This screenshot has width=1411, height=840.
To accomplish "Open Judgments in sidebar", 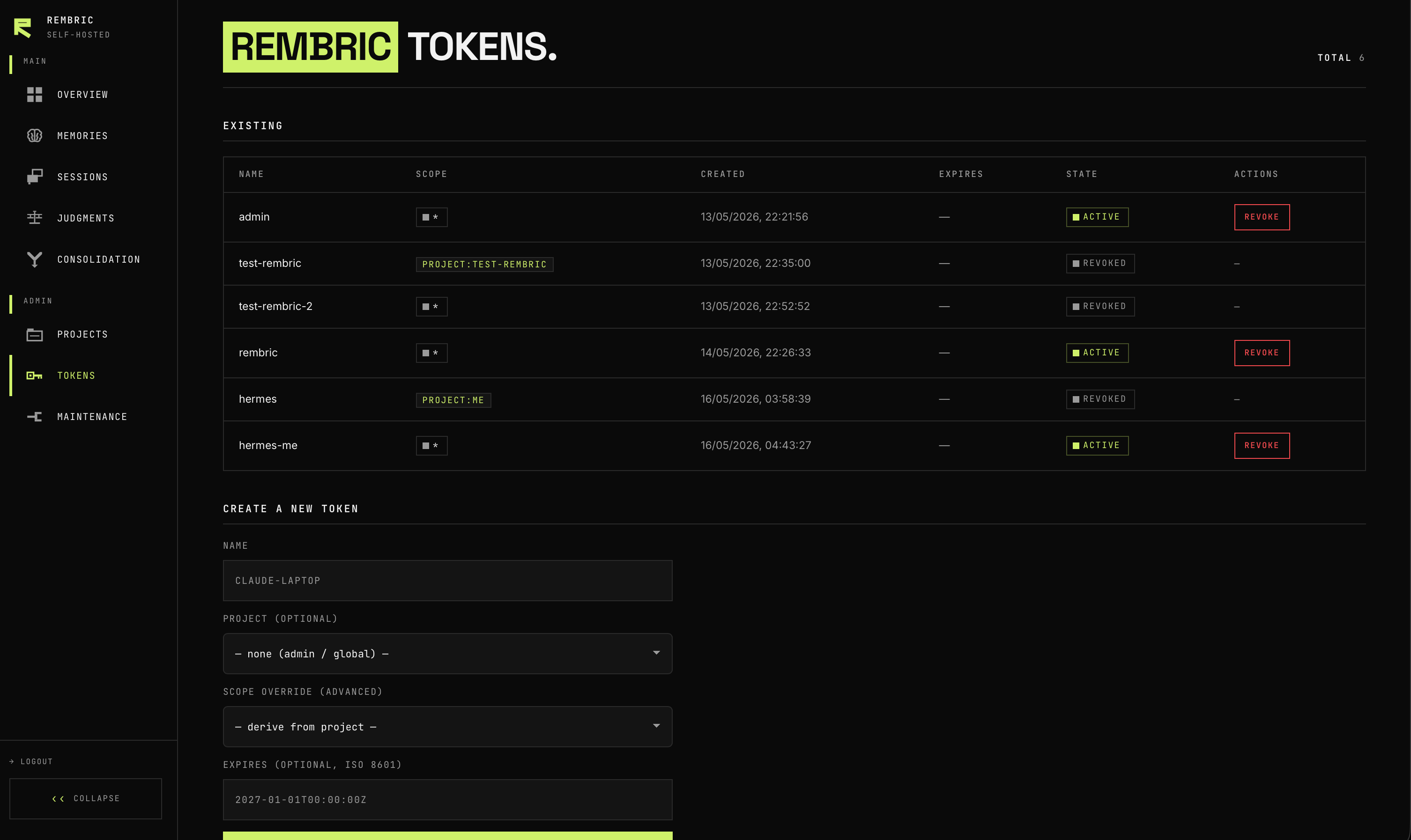I will click(x=86, y=219).
